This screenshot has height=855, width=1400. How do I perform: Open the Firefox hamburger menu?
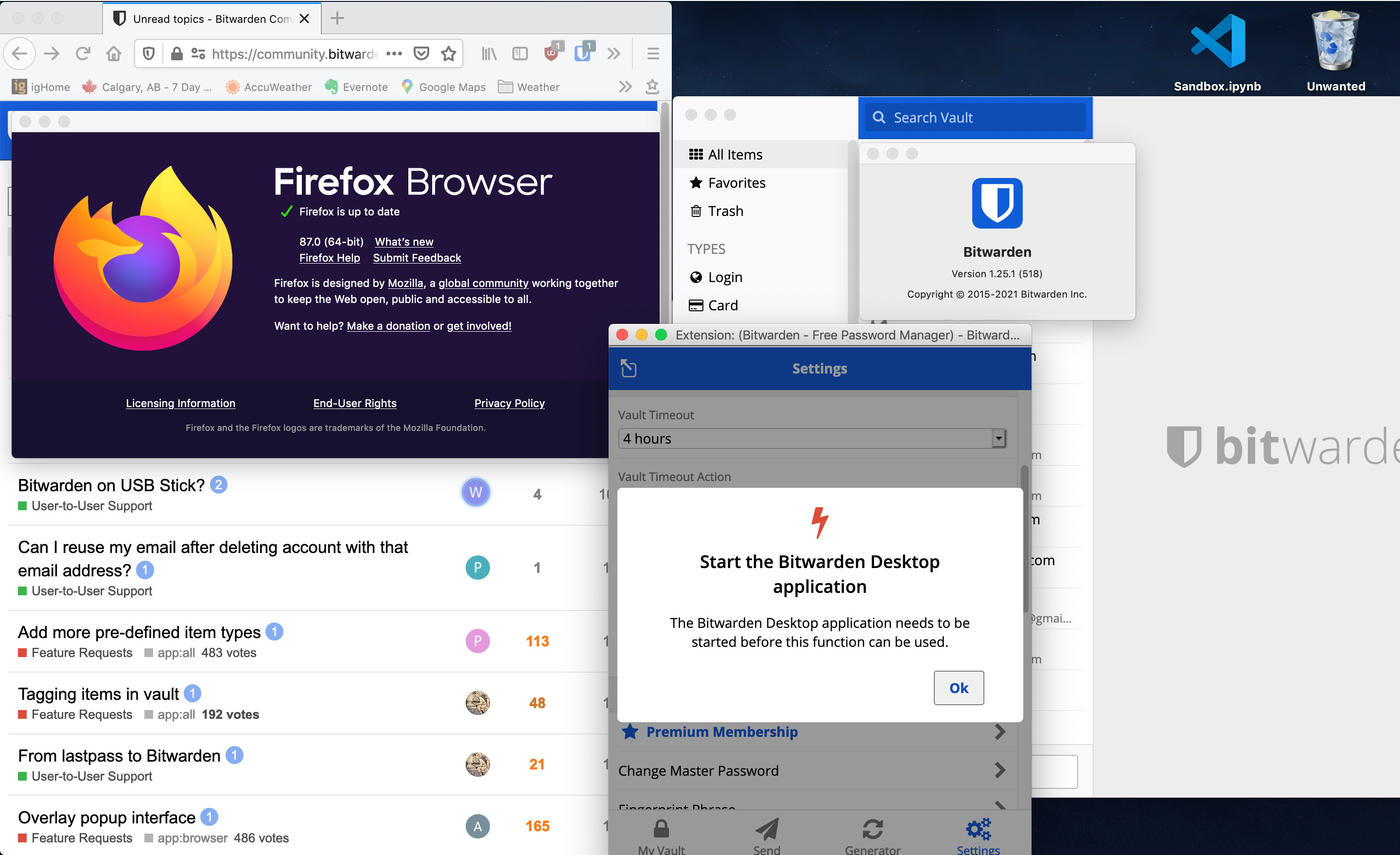tap(653, 53)
